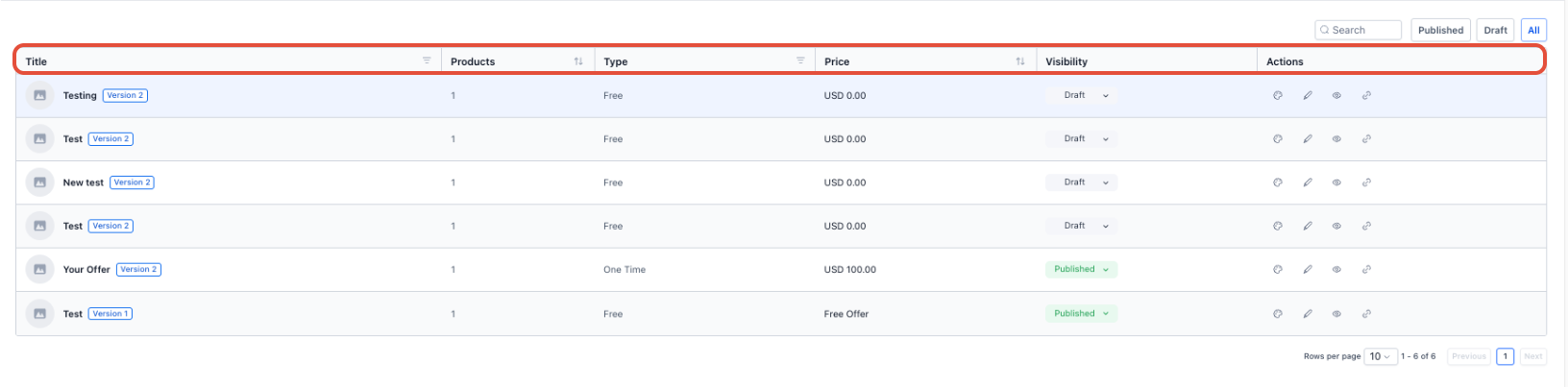Click the Version 2 badge beside Testing
The width and height of the screenshot is (1568, 387).
(x=125, y=95)
